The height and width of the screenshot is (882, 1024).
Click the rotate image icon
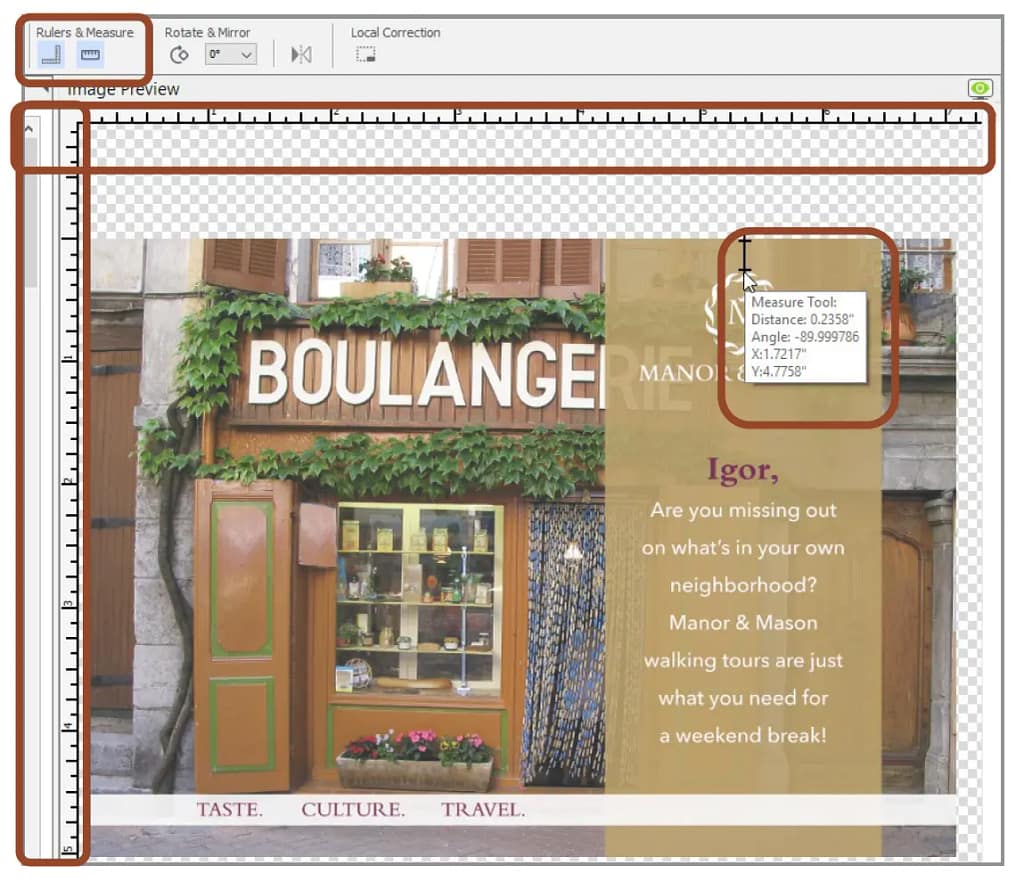click(x=179, y=55)
